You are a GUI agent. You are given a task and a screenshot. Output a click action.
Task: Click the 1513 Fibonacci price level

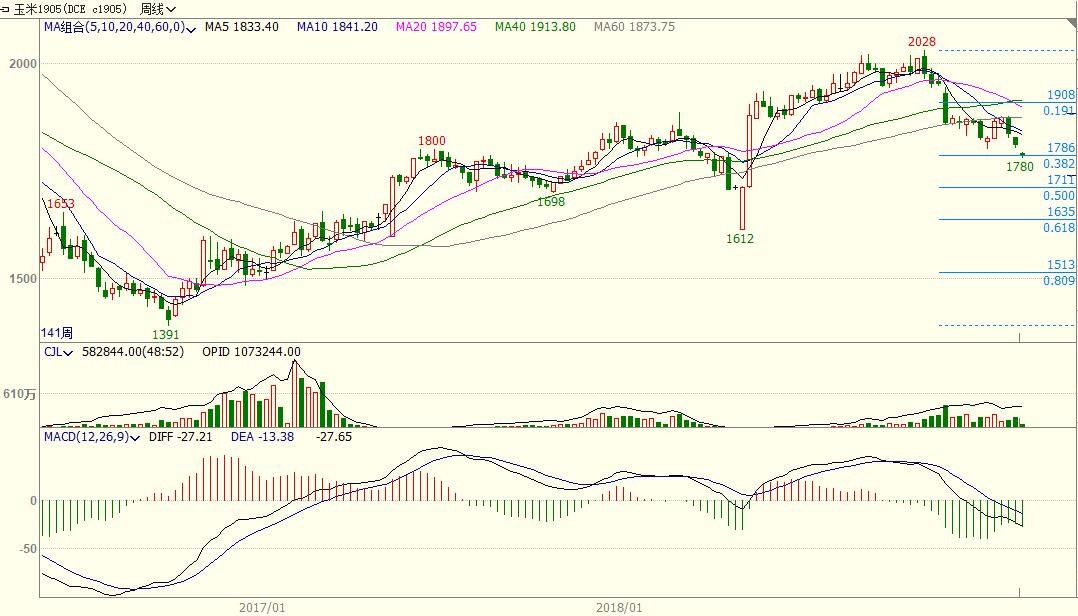tap(1061, 265)
